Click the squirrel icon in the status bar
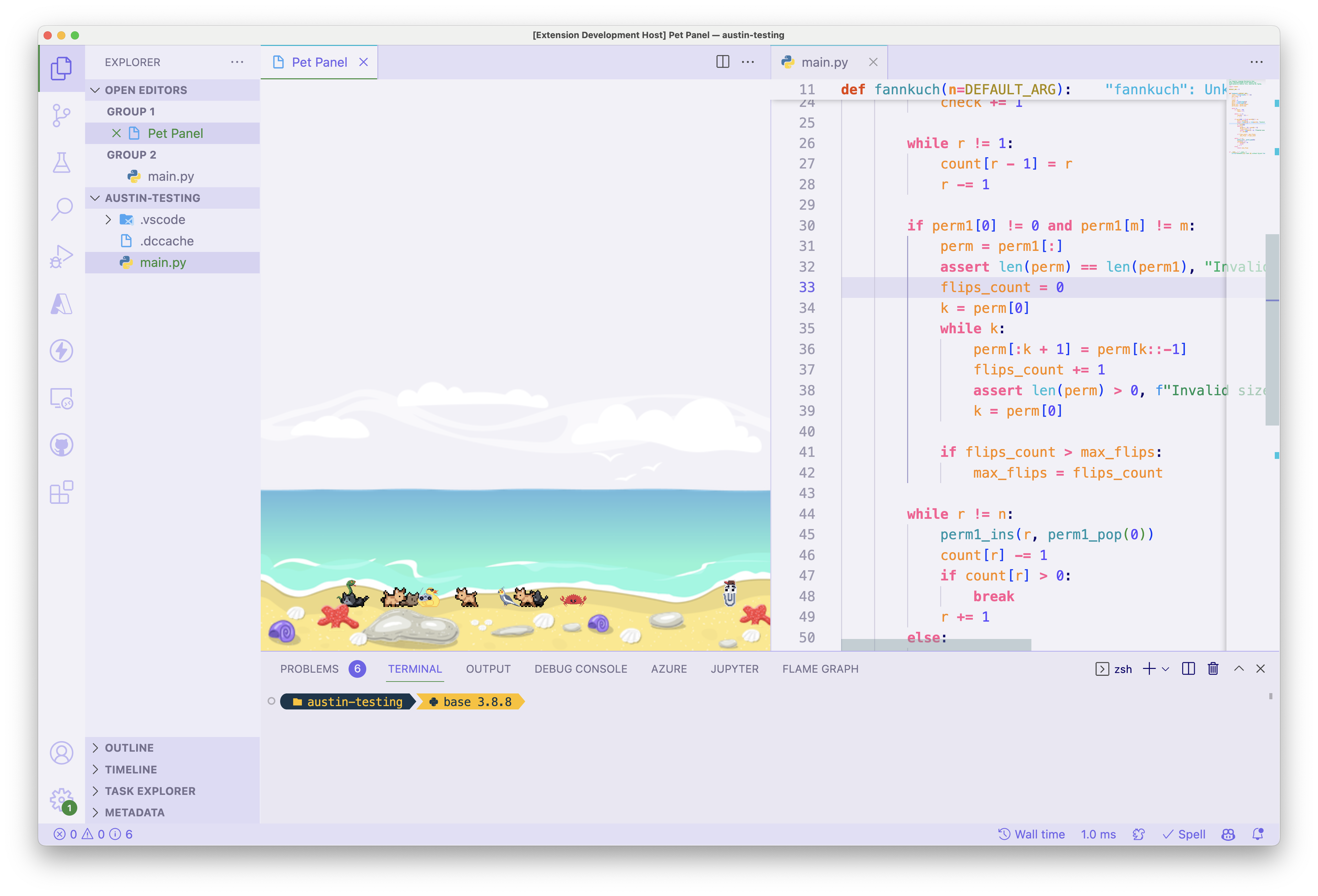The height and width of the screenshot is (896, 1318). (x=1138, y=834)
